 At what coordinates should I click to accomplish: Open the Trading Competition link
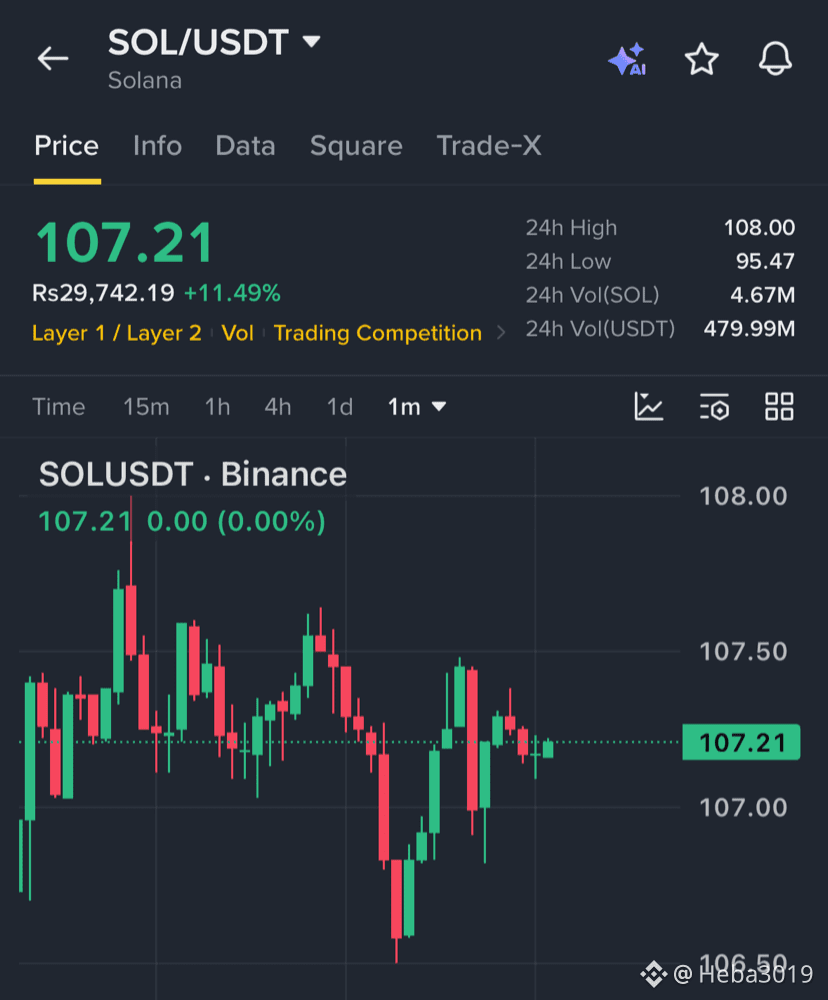pos(378,333)
